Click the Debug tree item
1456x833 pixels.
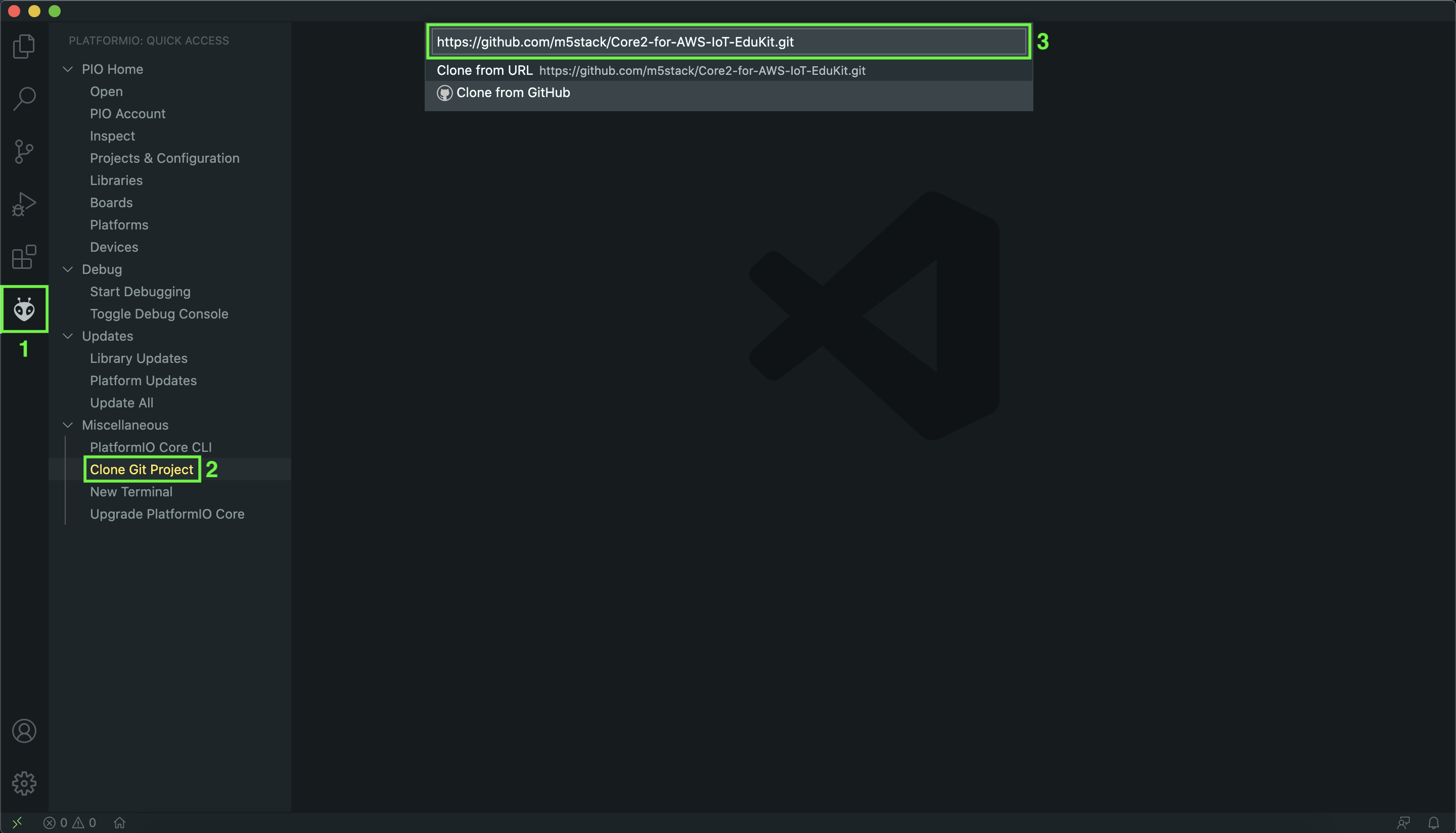click(x=101, y=269)
